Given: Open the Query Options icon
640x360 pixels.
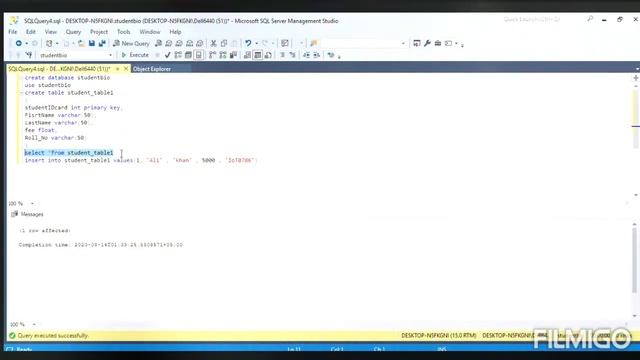Looking at the screenshot, I should 188,55.
